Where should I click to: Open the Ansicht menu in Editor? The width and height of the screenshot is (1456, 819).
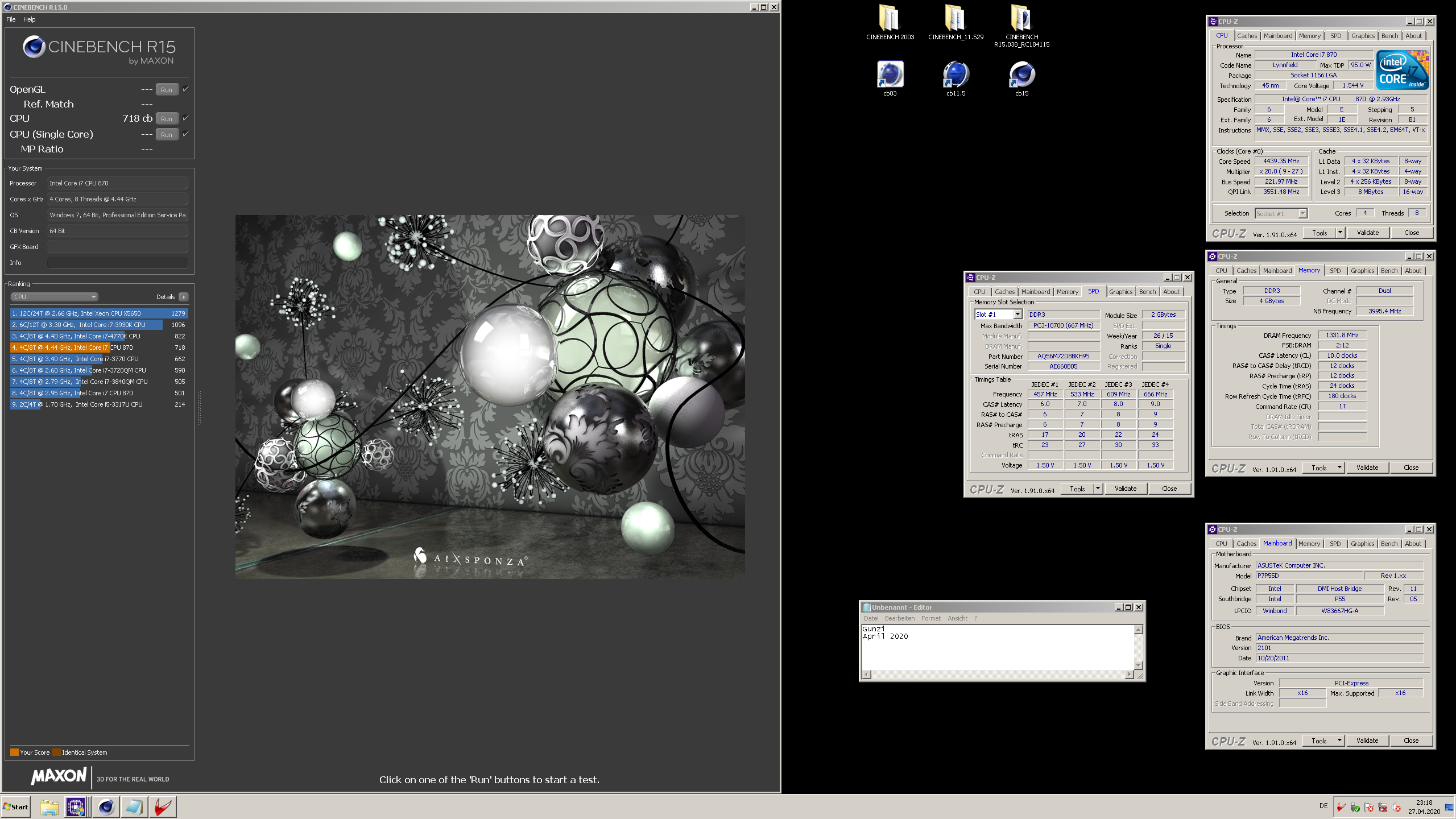[x=957, y=618]
